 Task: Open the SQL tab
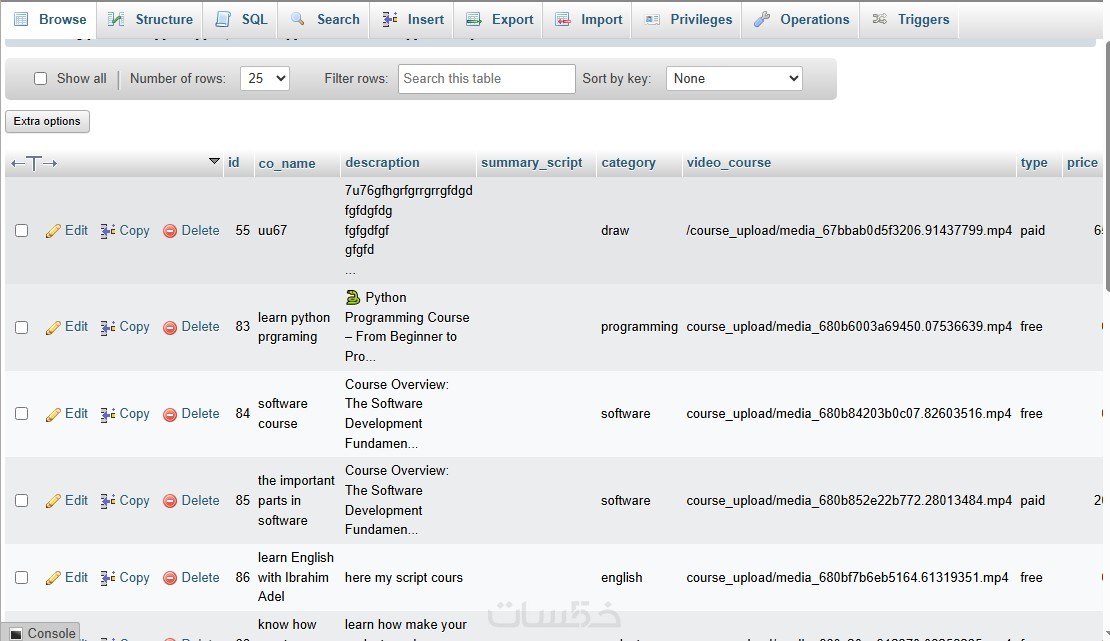coord(241,19)
